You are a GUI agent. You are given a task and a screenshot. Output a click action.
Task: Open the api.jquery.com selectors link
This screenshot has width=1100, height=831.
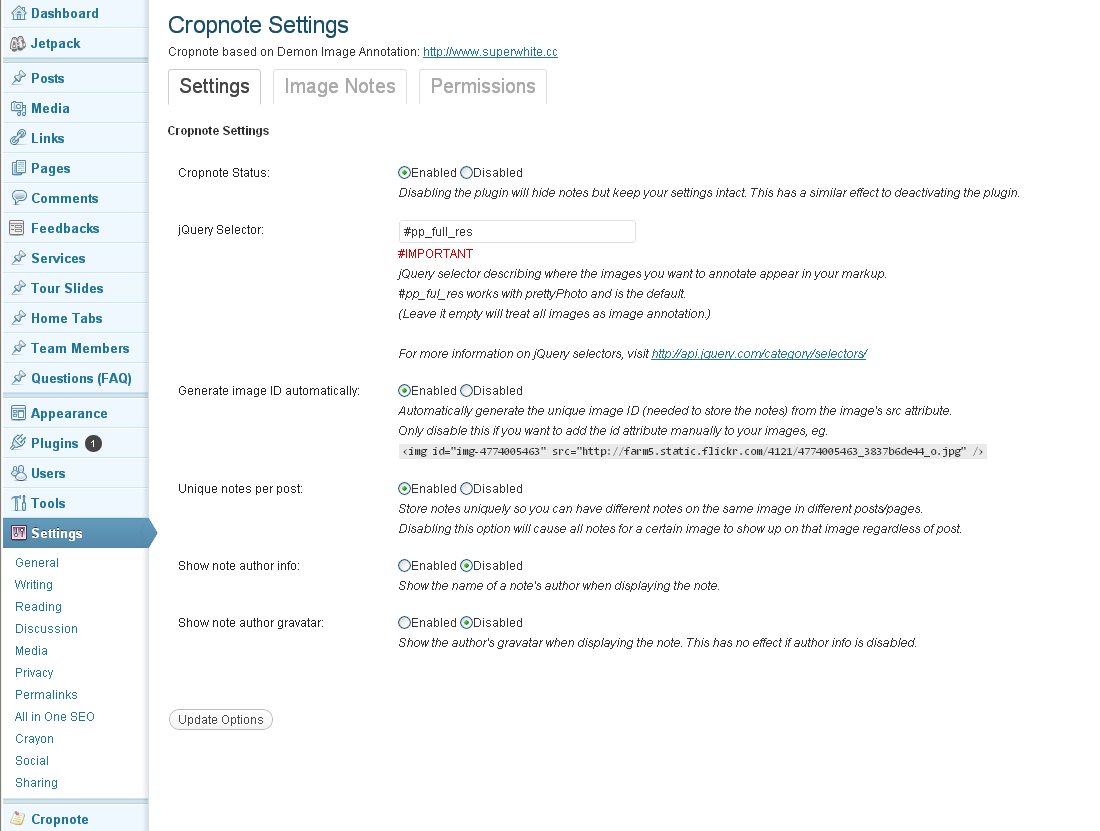coord(759,354)
